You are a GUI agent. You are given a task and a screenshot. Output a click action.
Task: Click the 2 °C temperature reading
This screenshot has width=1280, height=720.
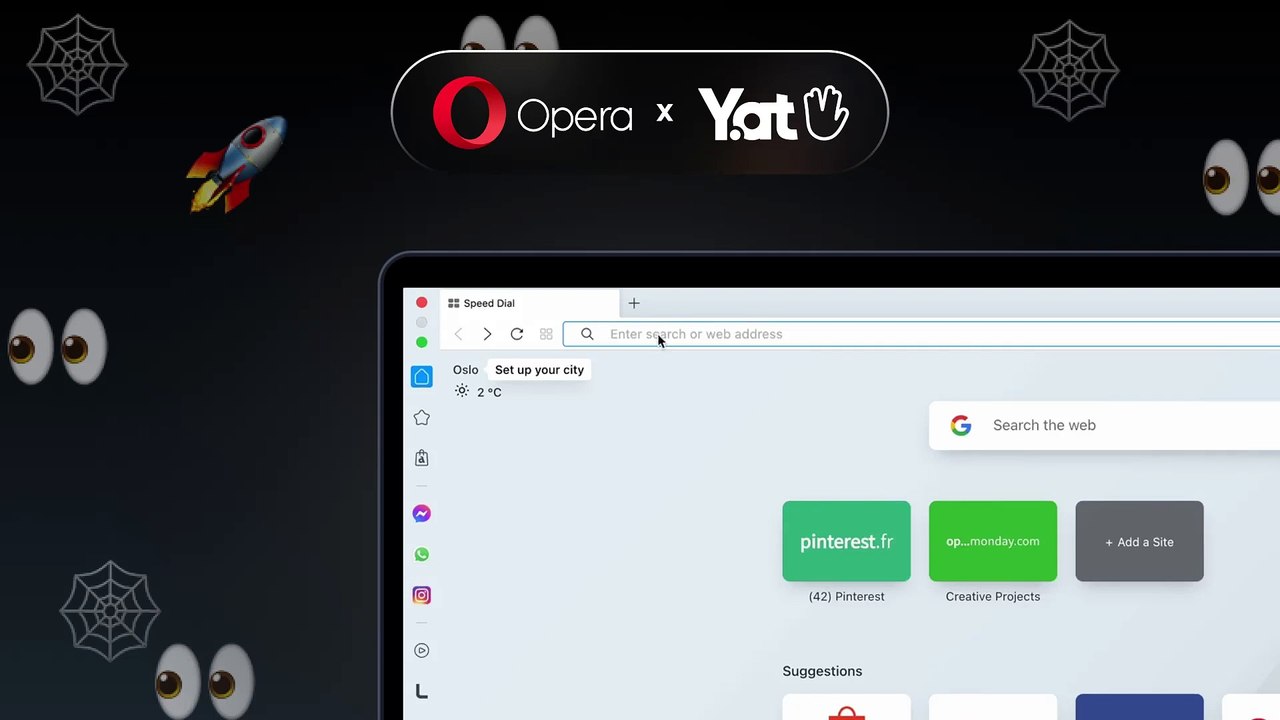[489, 392]
